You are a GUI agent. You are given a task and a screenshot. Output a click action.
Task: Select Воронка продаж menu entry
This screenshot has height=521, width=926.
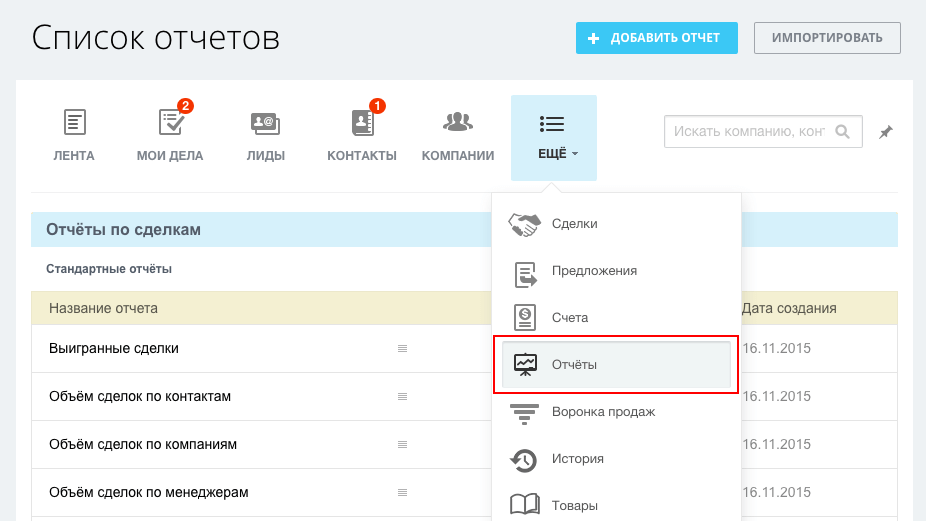point(604,412)
